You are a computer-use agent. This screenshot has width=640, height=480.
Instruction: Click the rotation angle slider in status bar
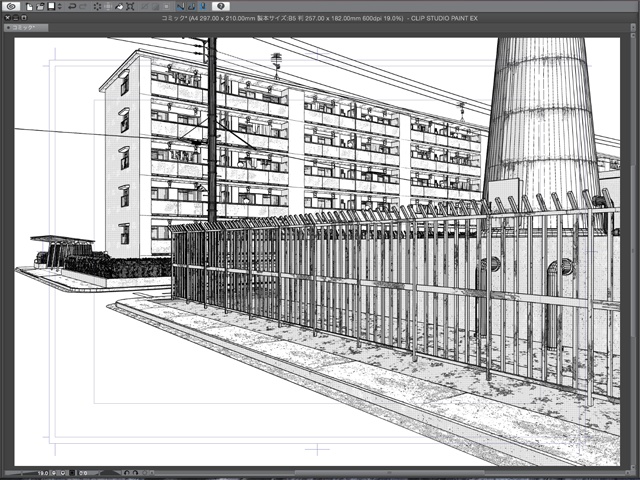tap(109, 473)
